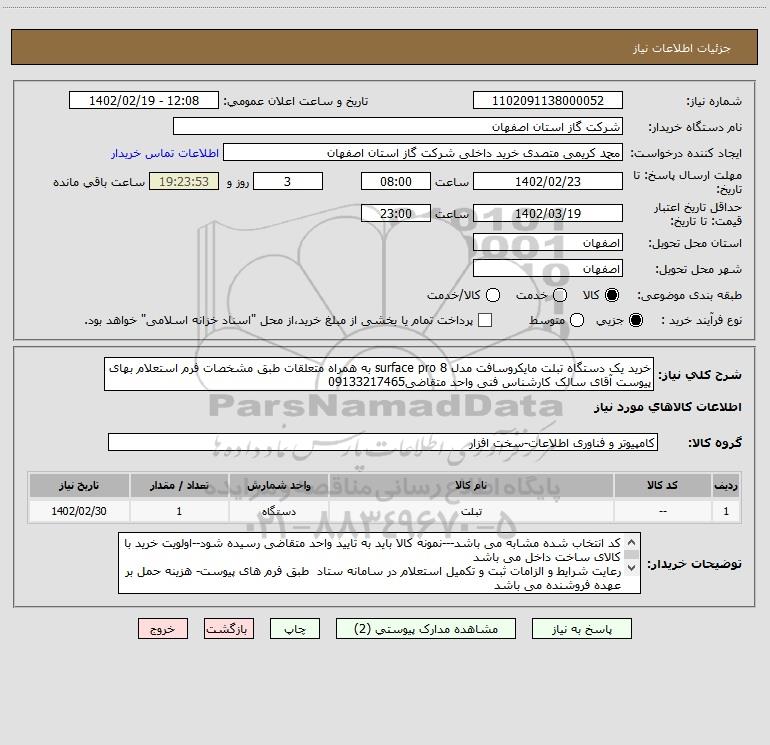The height and width of the screenshot is (745, 770).
Task: Click the quantity cell showing 1
Action: pyautogui.click(x=179, y=511)
